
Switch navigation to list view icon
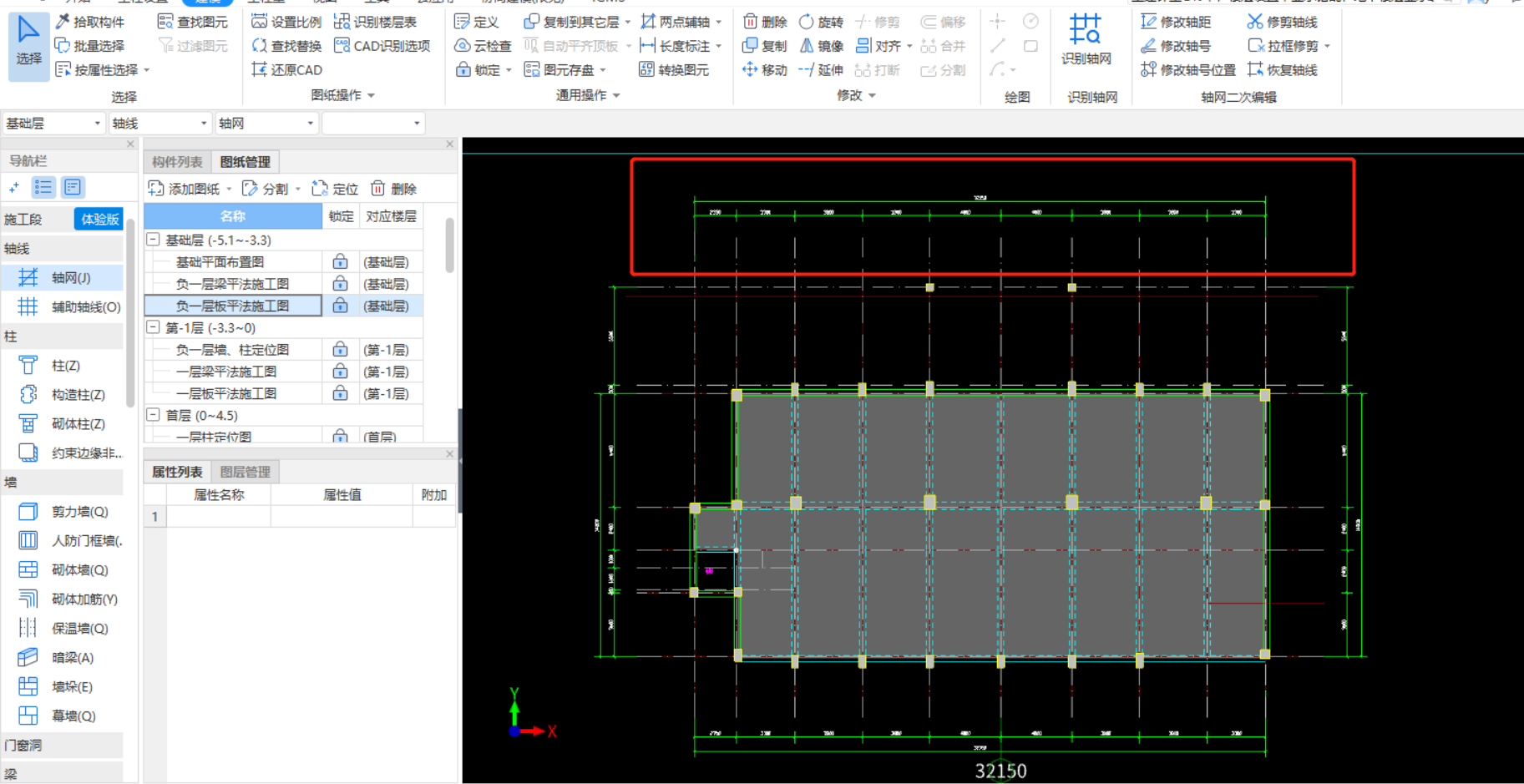click(x=43, y=187)
